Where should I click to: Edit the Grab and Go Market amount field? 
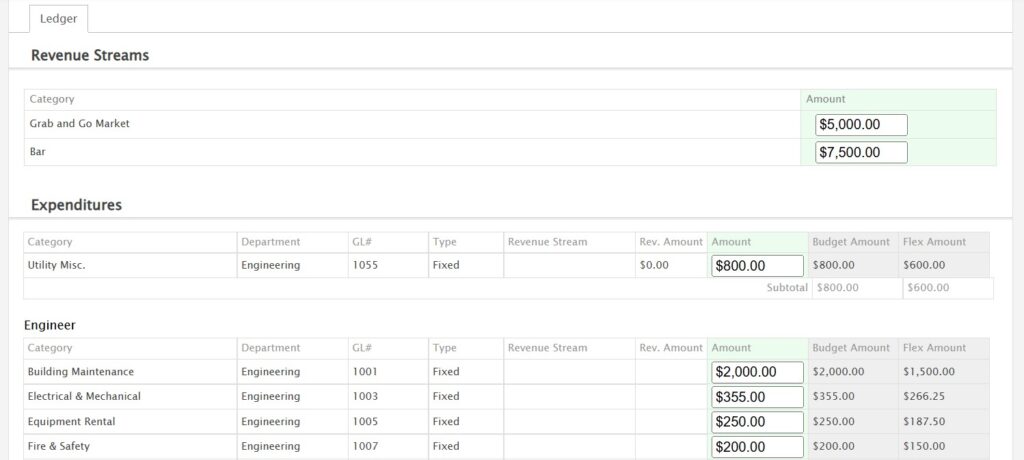pyautogui.click(x=861, y=125)
